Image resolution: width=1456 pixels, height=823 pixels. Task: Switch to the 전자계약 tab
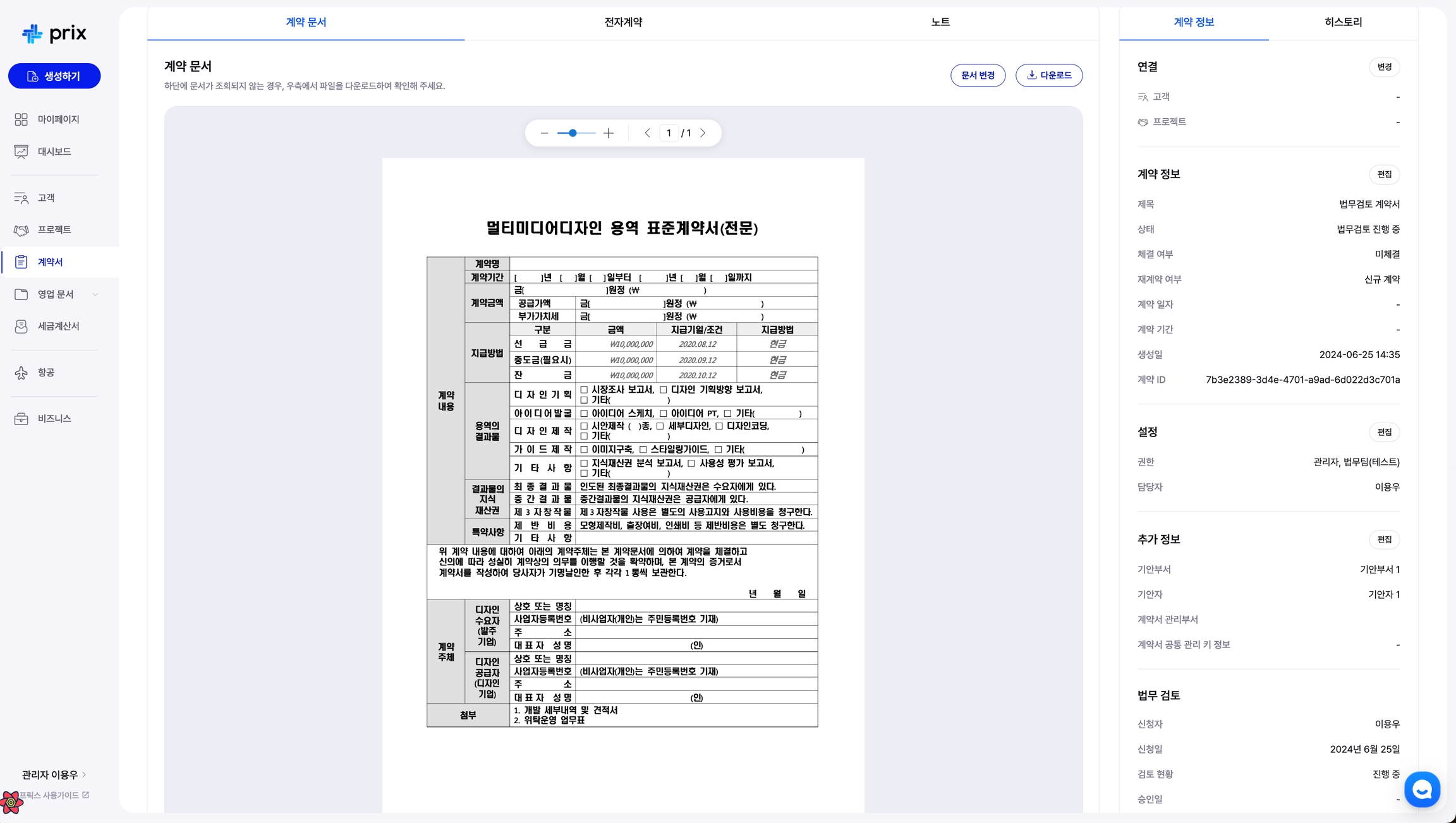pos(623,22)
